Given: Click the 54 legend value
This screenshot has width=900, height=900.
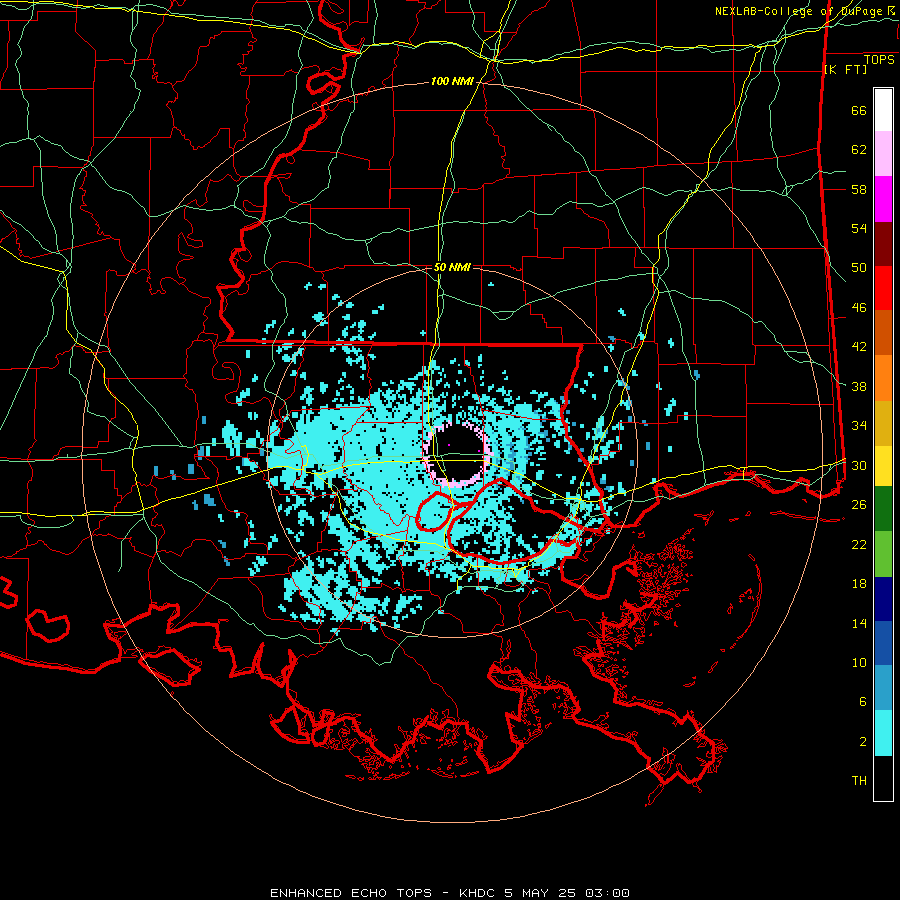Looking at the screenshot, I should 859,228.
